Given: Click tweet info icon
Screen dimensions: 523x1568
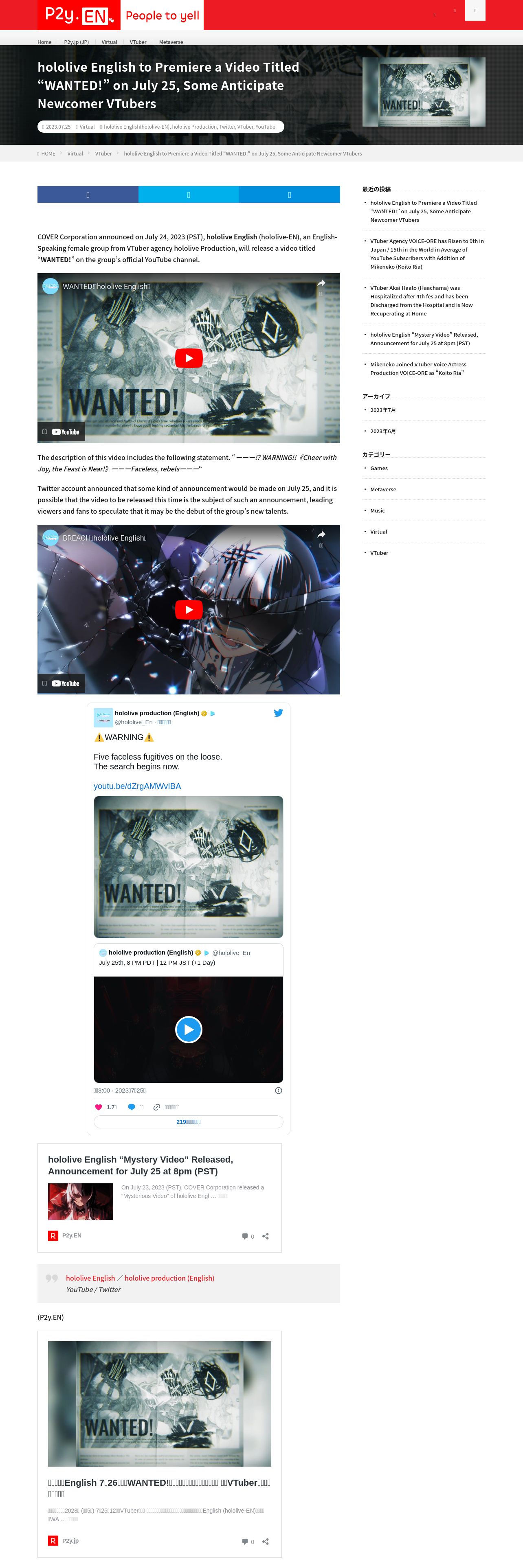Looking at the screenshot, I should pyautogui.click(x=278, y=1090).
